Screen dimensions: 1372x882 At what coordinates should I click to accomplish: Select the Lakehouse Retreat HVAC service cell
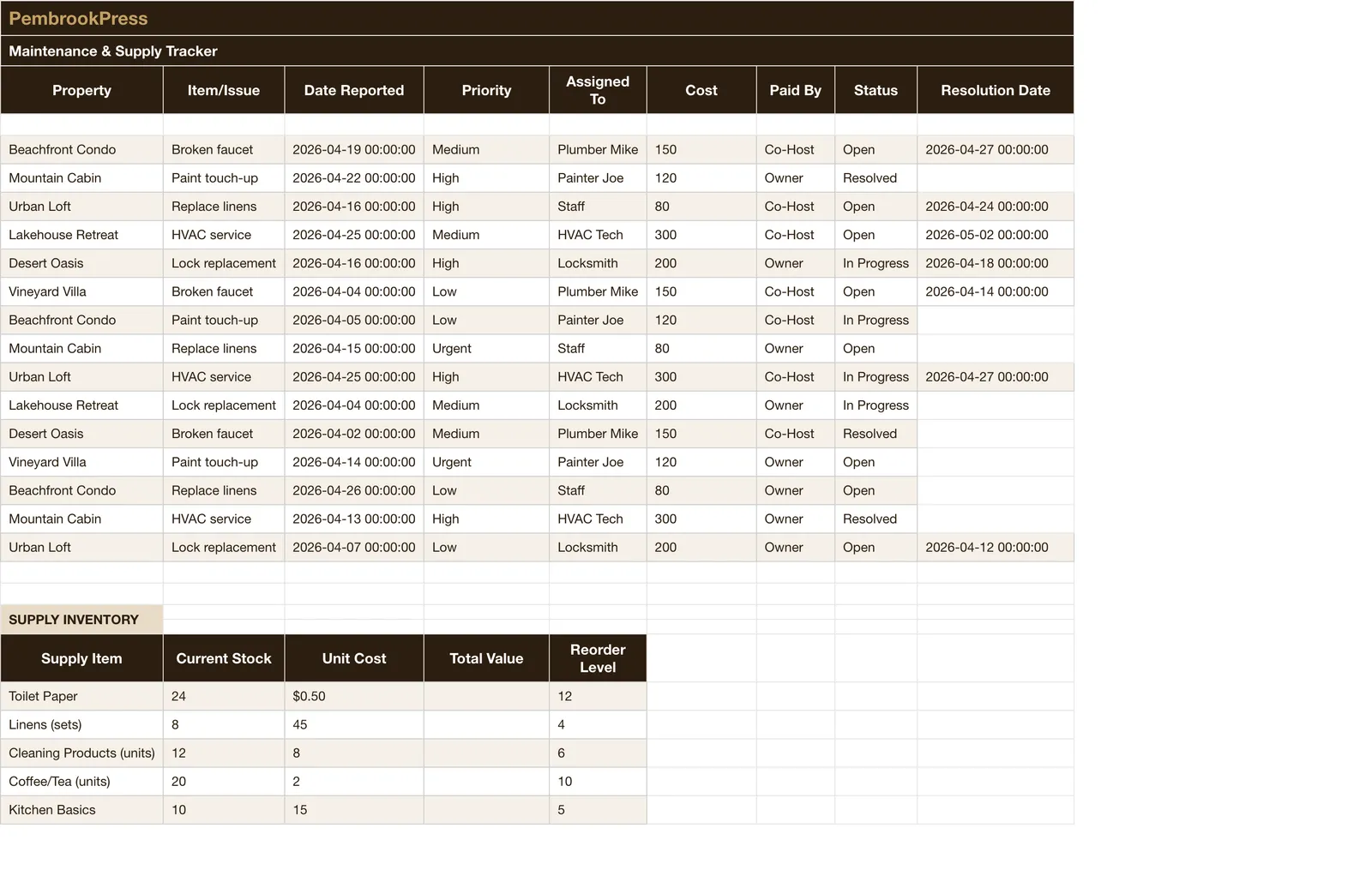224,235
